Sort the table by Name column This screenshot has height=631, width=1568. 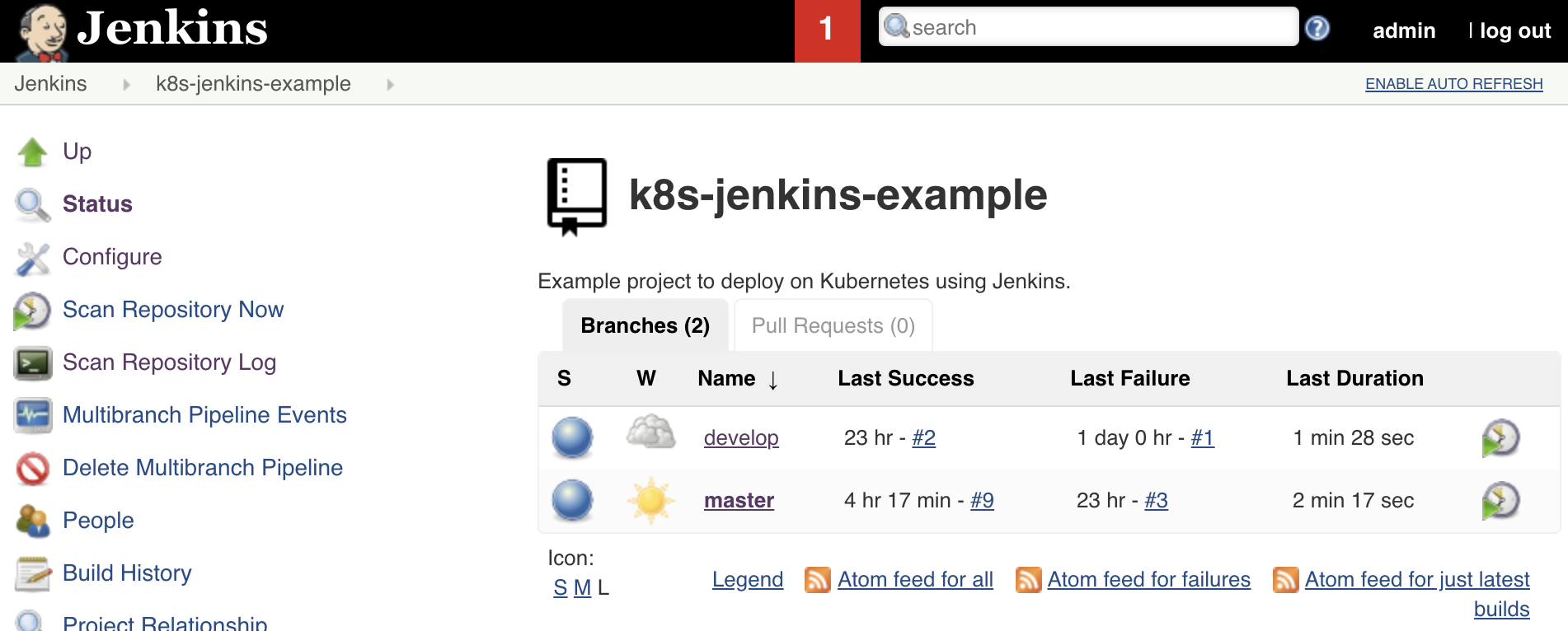point(738,378)
